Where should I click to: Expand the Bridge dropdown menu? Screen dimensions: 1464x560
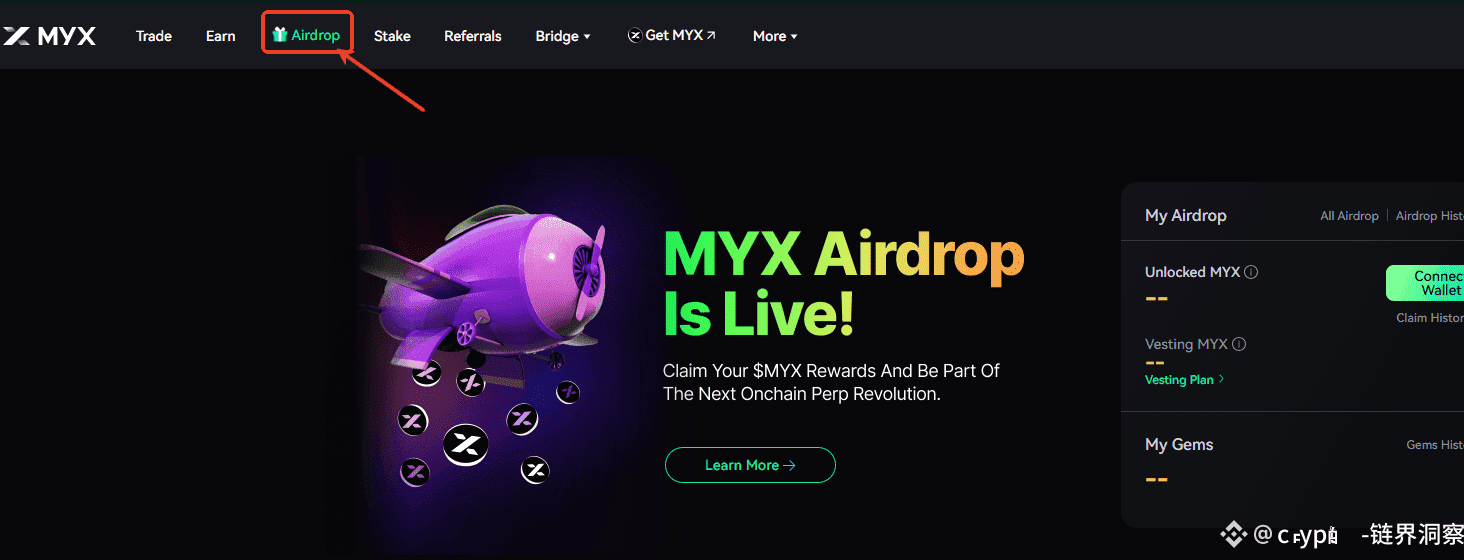tap(563, 36)
